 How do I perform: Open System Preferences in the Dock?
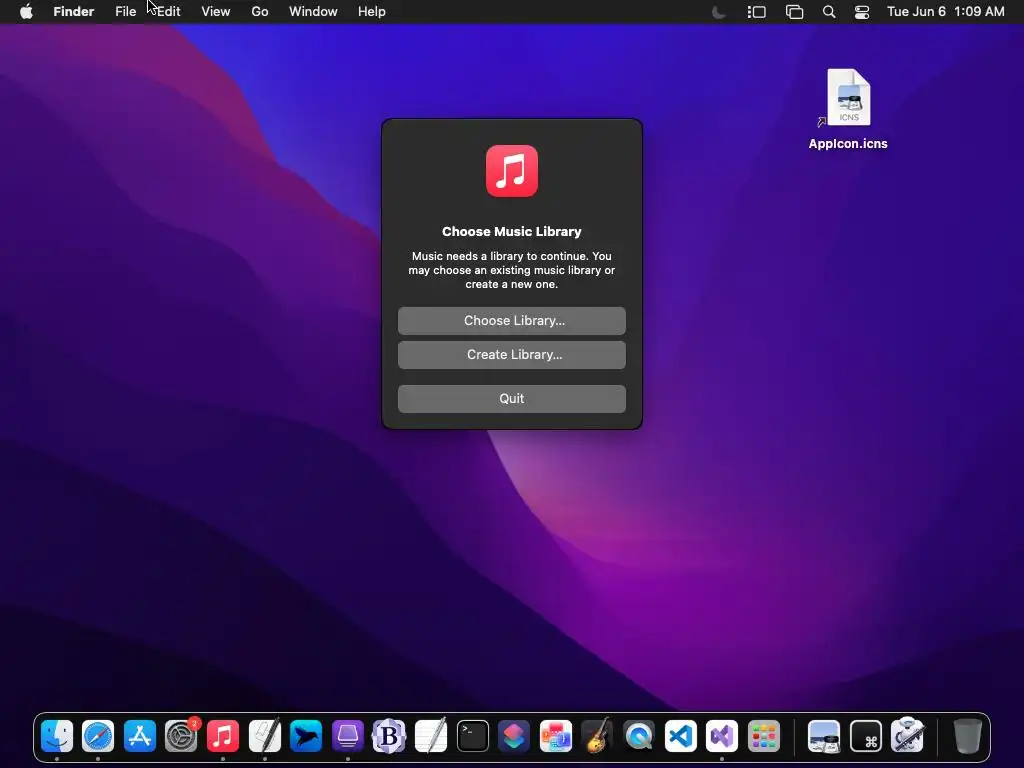(181, 736)
